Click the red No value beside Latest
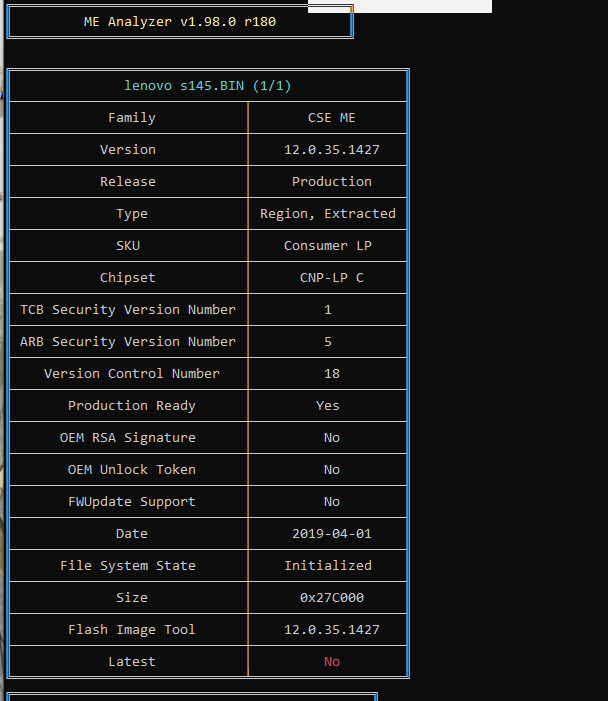Screen dimensions: 608x701 [x=331, y=662]
